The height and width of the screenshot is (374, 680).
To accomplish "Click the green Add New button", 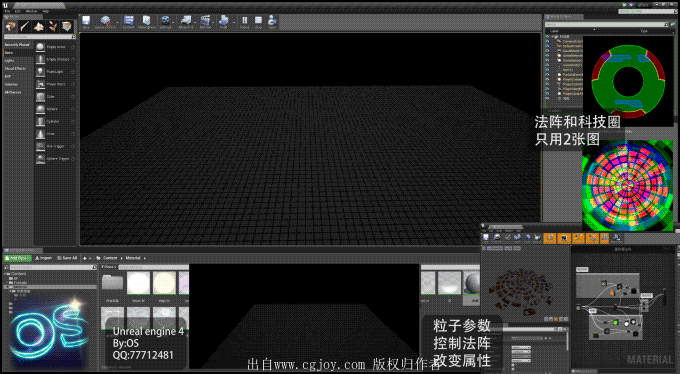I will [17, 258].
